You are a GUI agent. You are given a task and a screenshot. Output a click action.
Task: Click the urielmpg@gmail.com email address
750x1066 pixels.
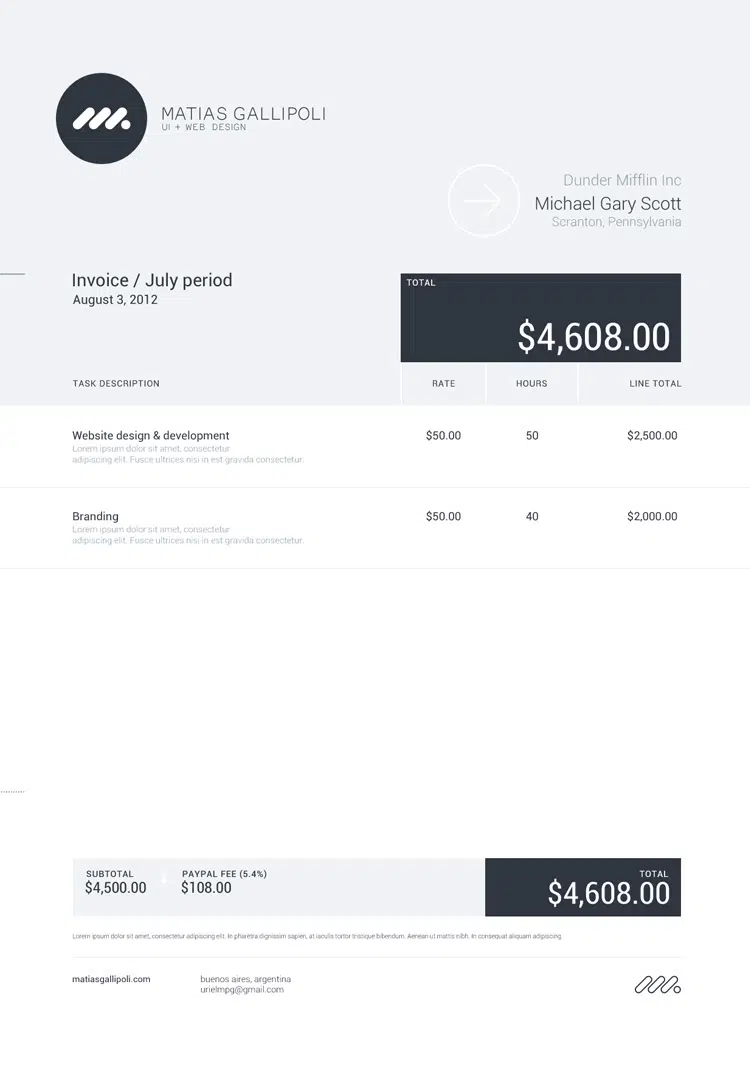coord(242,990)
